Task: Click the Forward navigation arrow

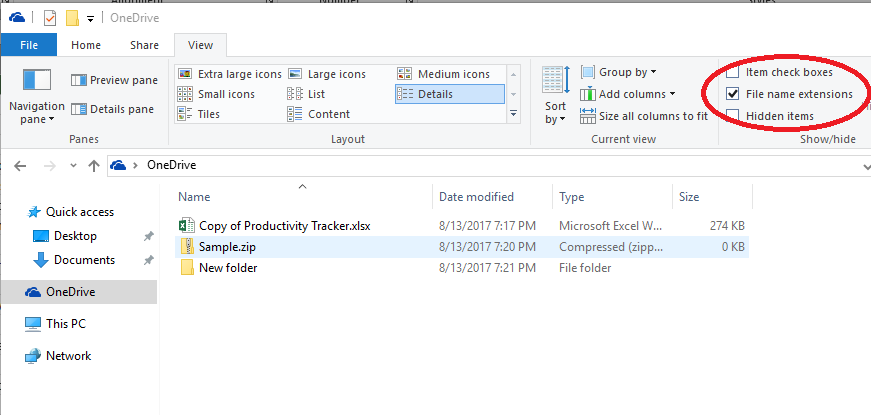Action: tap(50, 166)
